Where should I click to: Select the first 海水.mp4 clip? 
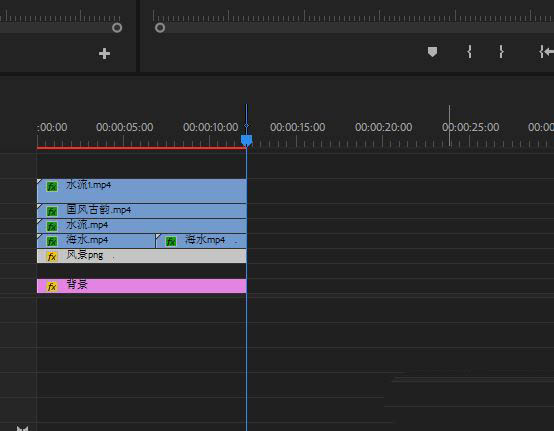click(96, 241)
